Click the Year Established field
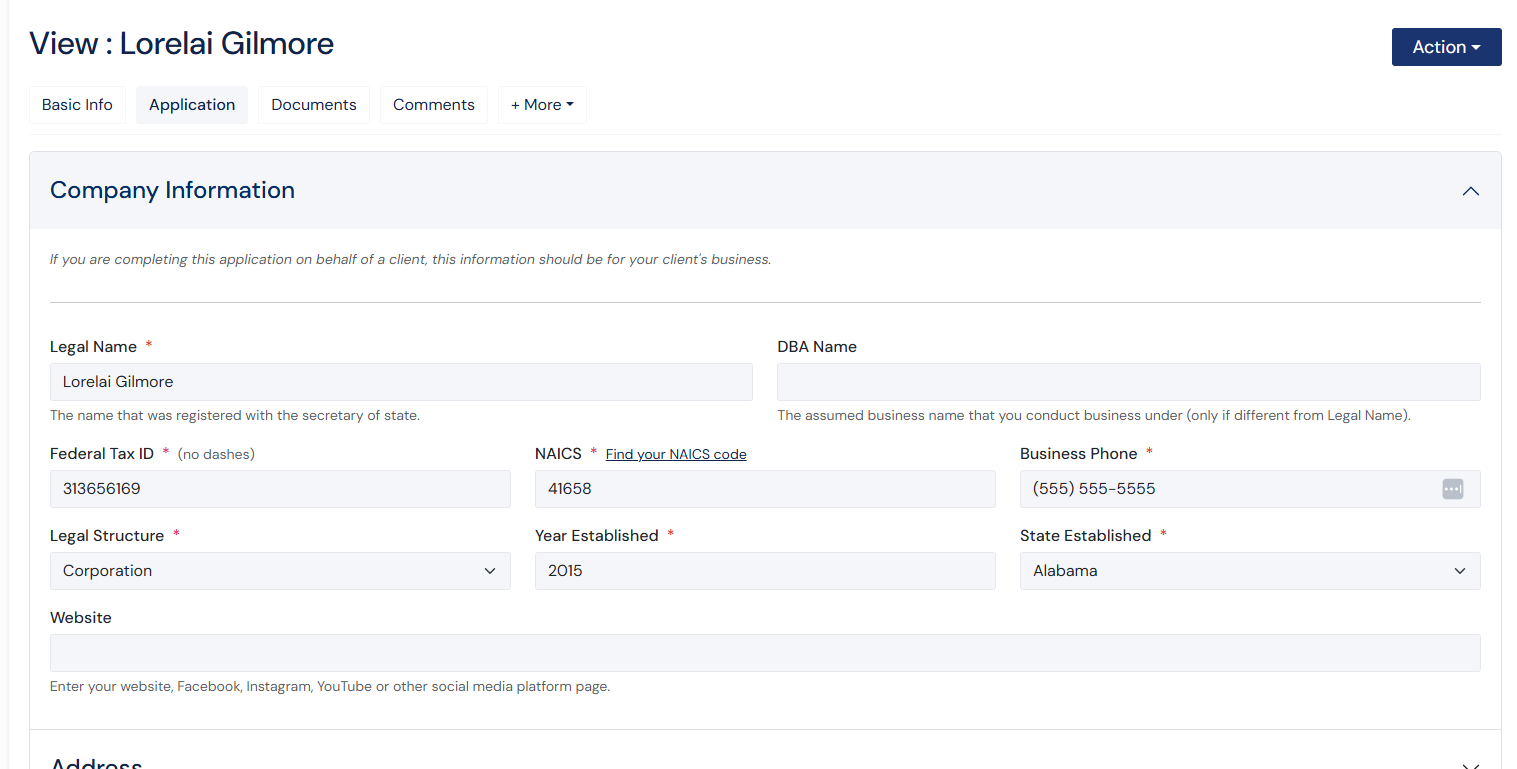 tap(765, 570)
